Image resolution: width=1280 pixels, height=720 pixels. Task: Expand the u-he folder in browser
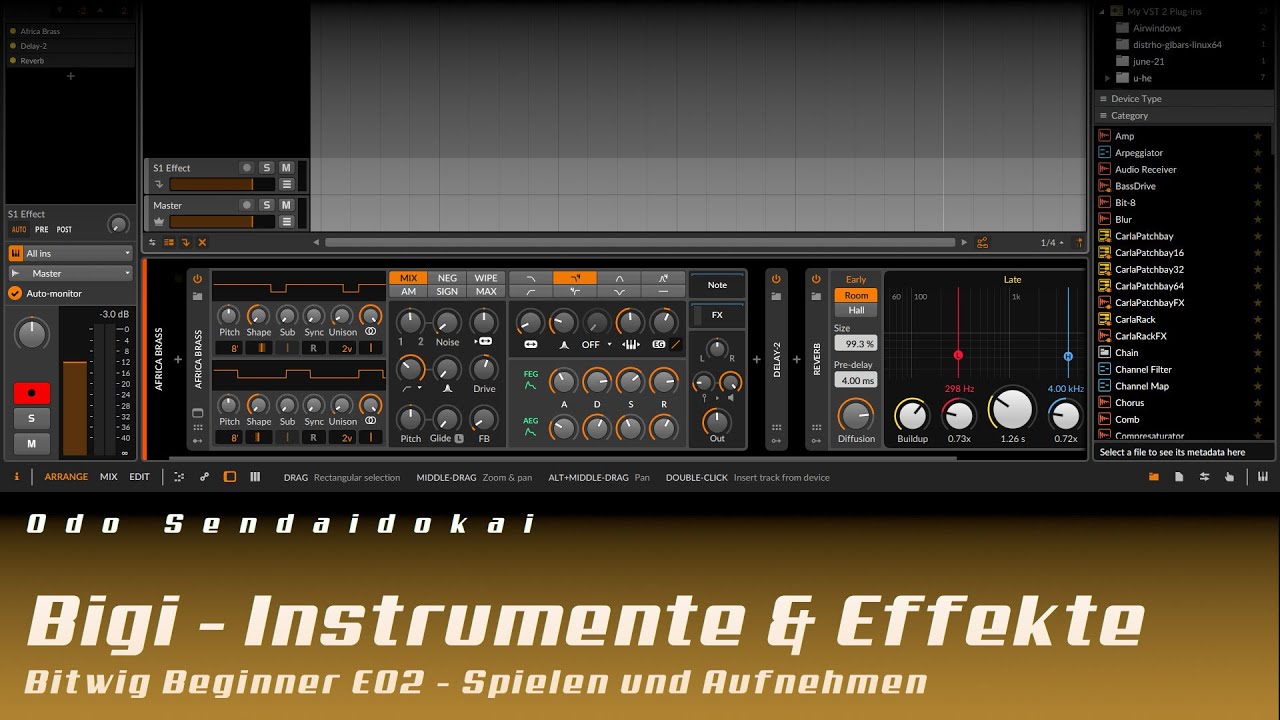(1108, 78)
